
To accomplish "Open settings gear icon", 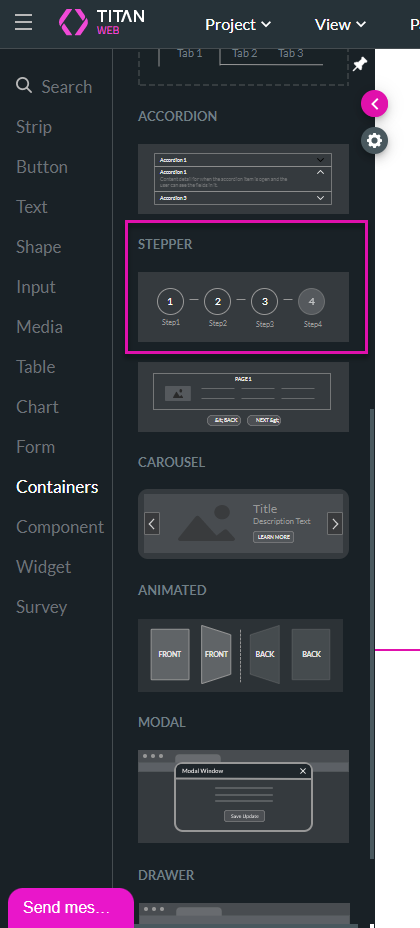I will click(374, 140).
